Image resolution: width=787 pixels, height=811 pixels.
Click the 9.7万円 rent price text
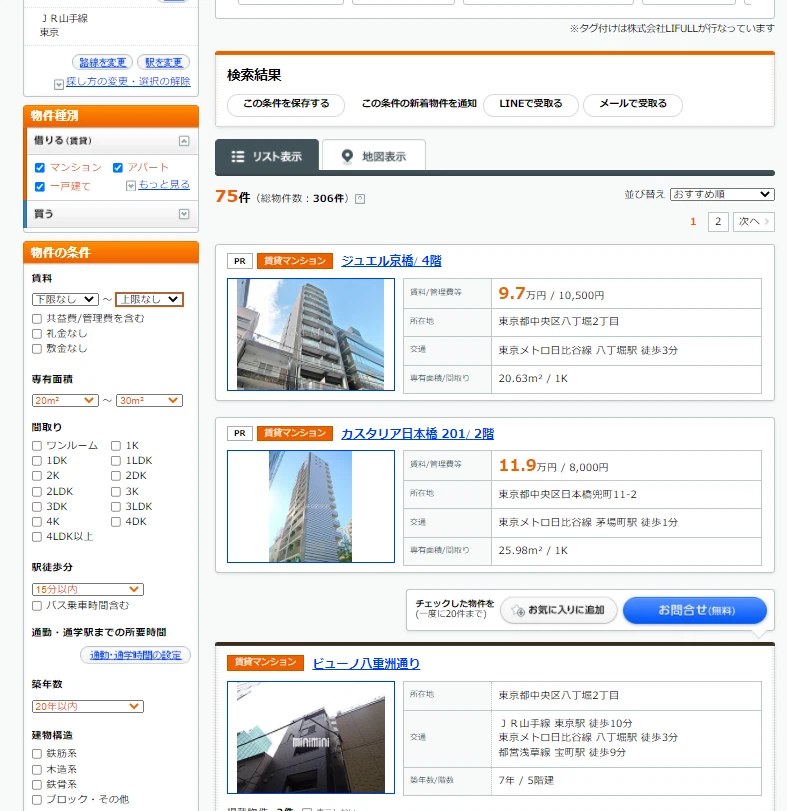(x=522, y=294)
